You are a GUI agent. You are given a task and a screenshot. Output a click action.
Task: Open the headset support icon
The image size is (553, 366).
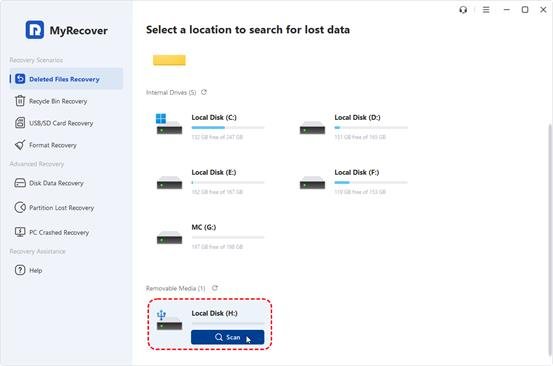463,10
